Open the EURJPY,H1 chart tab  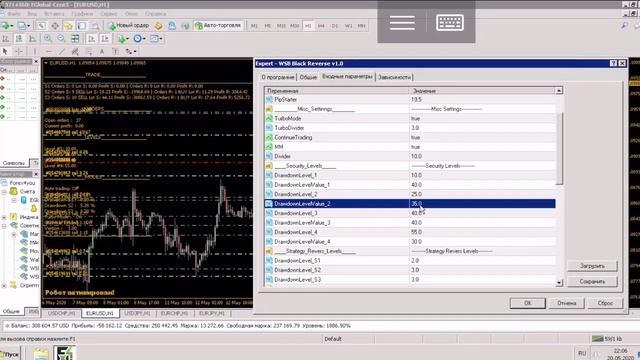point(213,313)
